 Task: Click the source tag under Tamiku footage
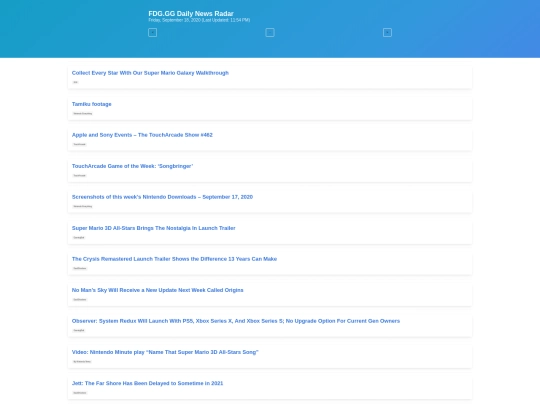(83, 113)
